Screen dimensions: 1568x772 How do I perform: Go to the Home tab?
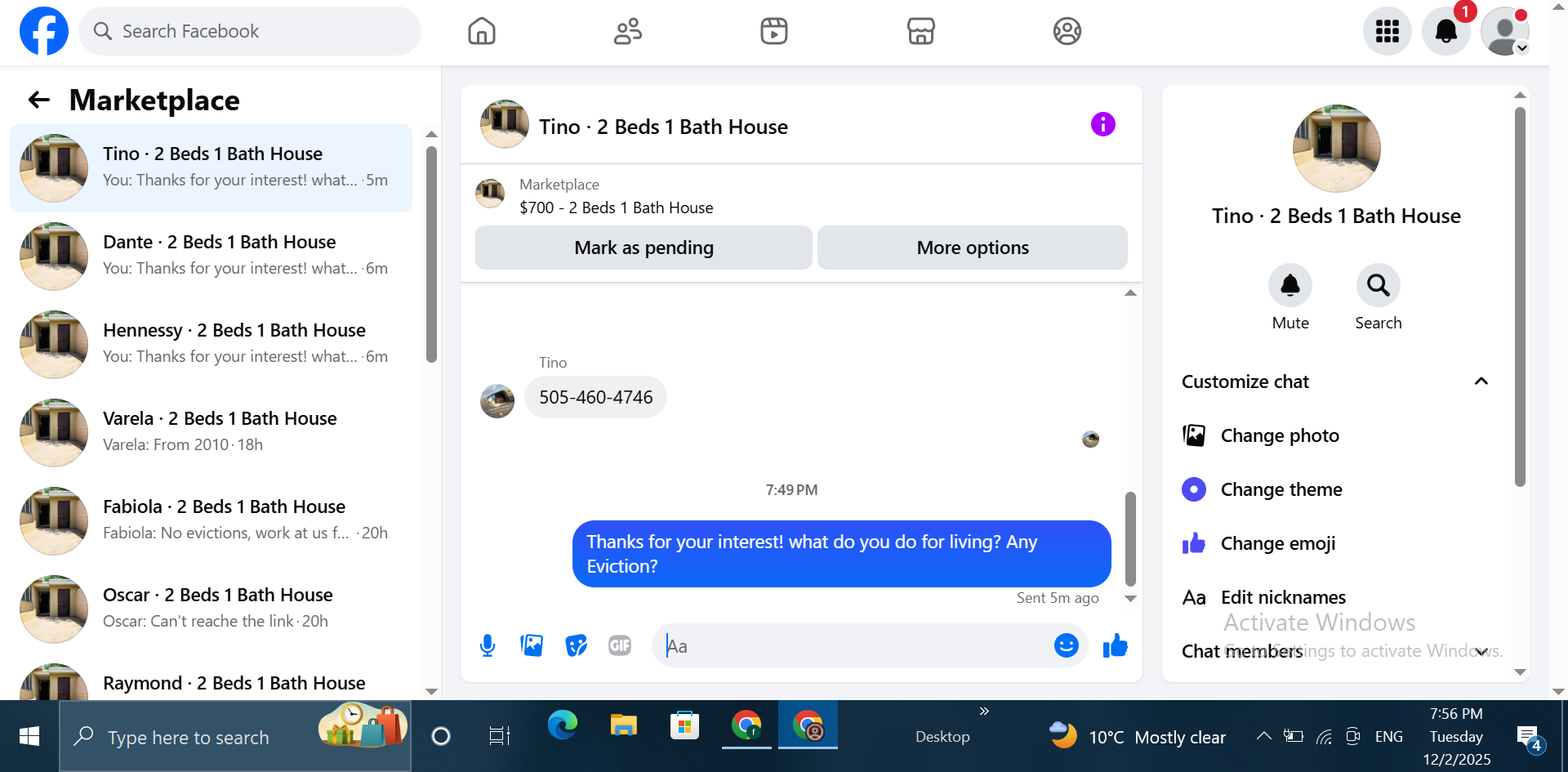coord(482,31)
